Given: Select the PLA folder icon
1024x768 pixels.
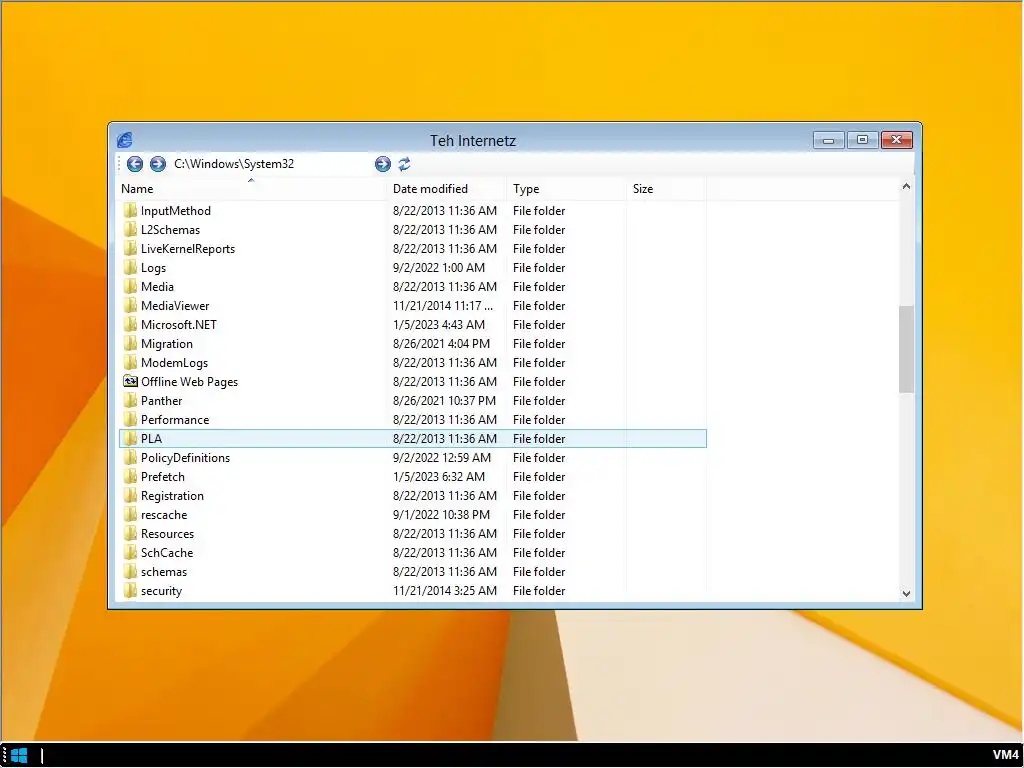Looking at the screenshot, I should (x=130, y=438).
